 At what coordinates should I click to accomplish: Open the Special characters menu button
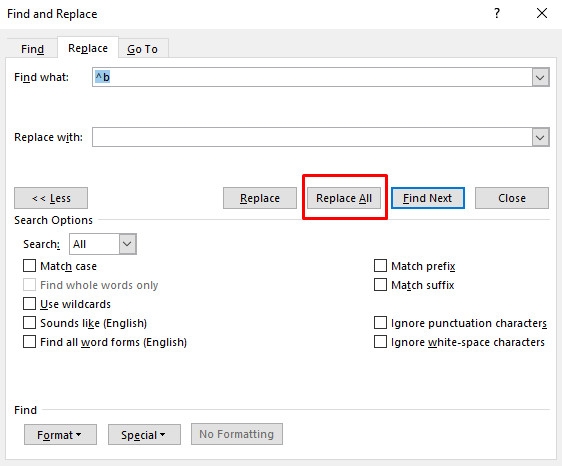144,434
